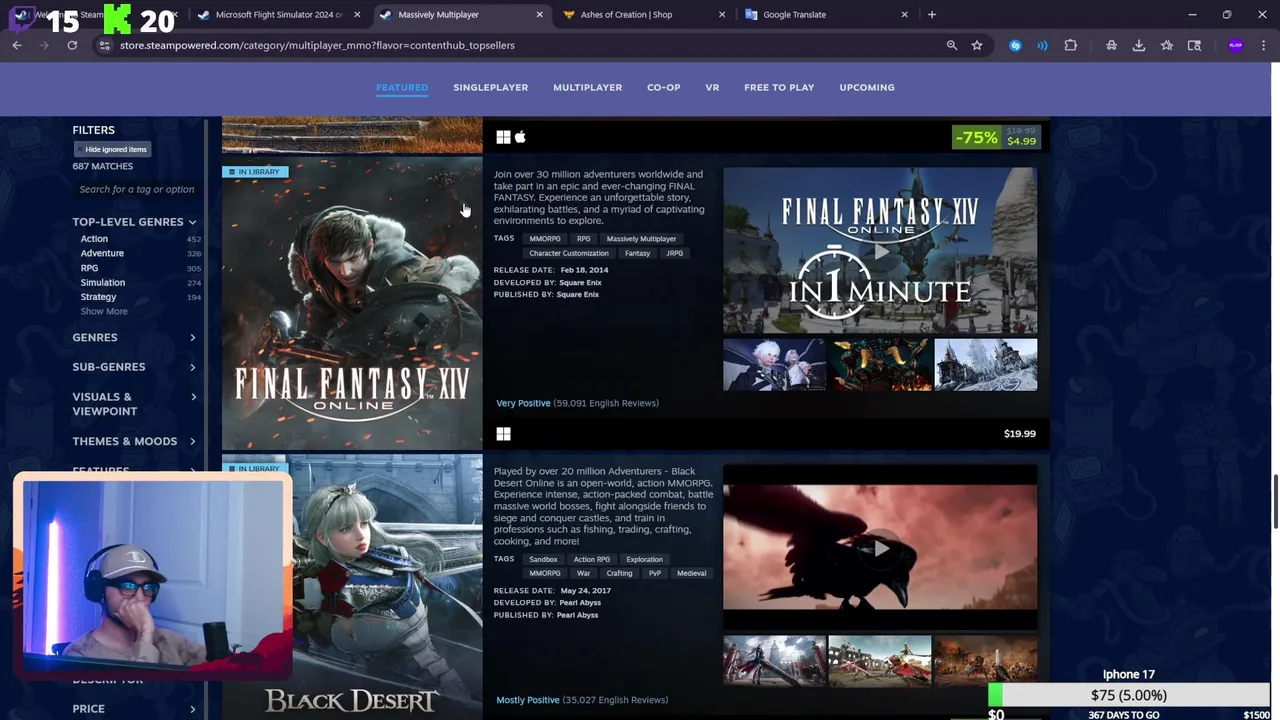
Task: Click In Library badge on Final Fantasy XIV
Action: 255,172
